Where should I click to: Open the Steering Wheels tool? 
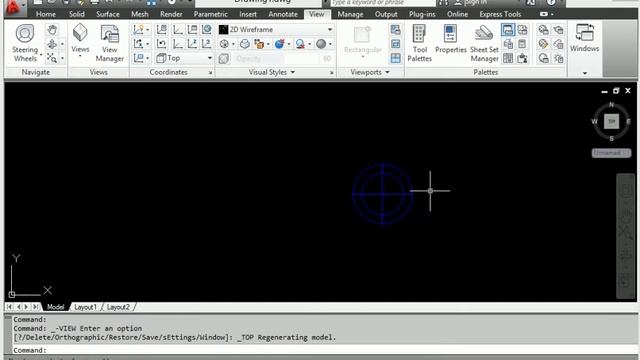(25, 42)
